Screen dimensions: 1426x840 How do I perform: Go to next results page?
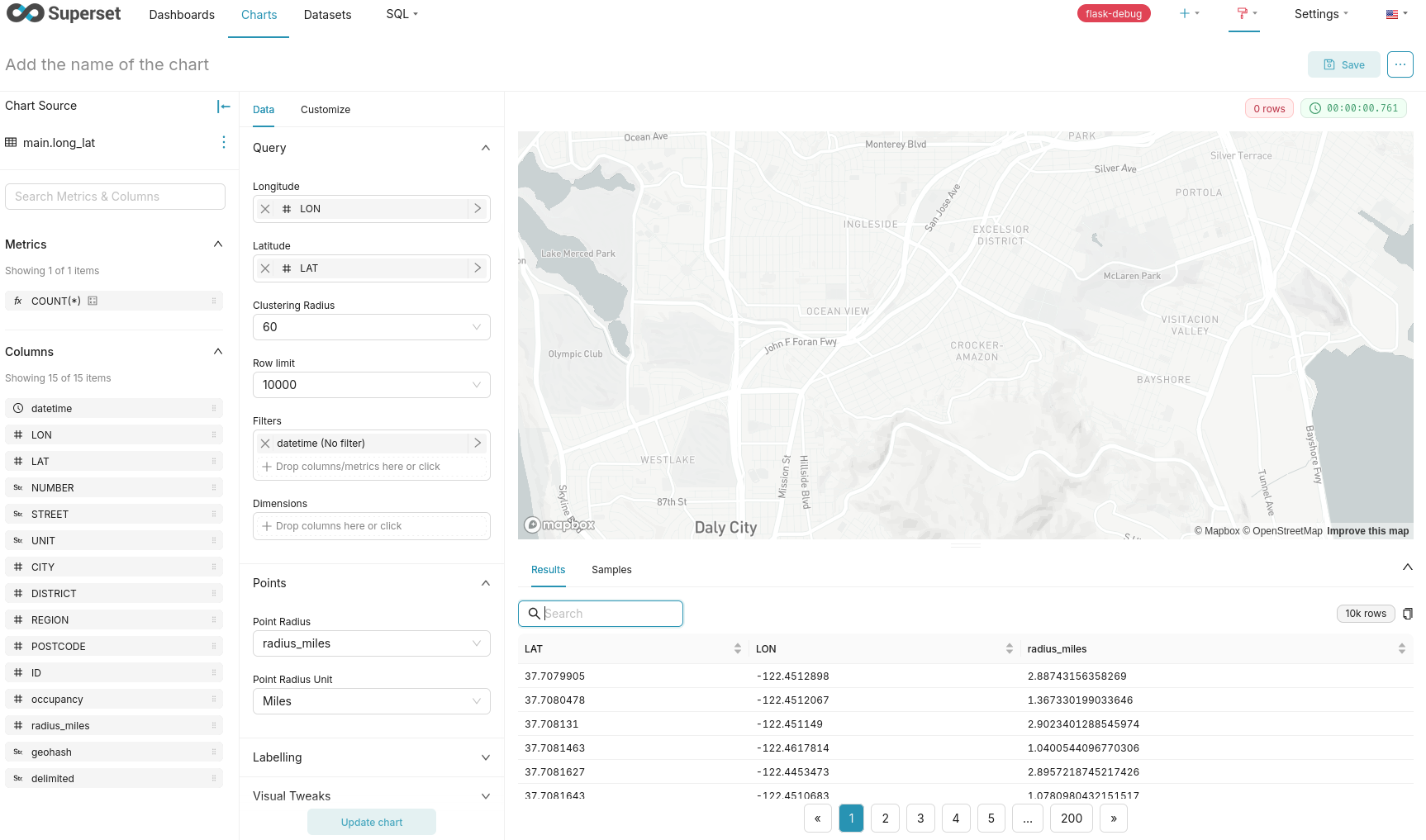pyautogui.click(x=1114, y=819)
